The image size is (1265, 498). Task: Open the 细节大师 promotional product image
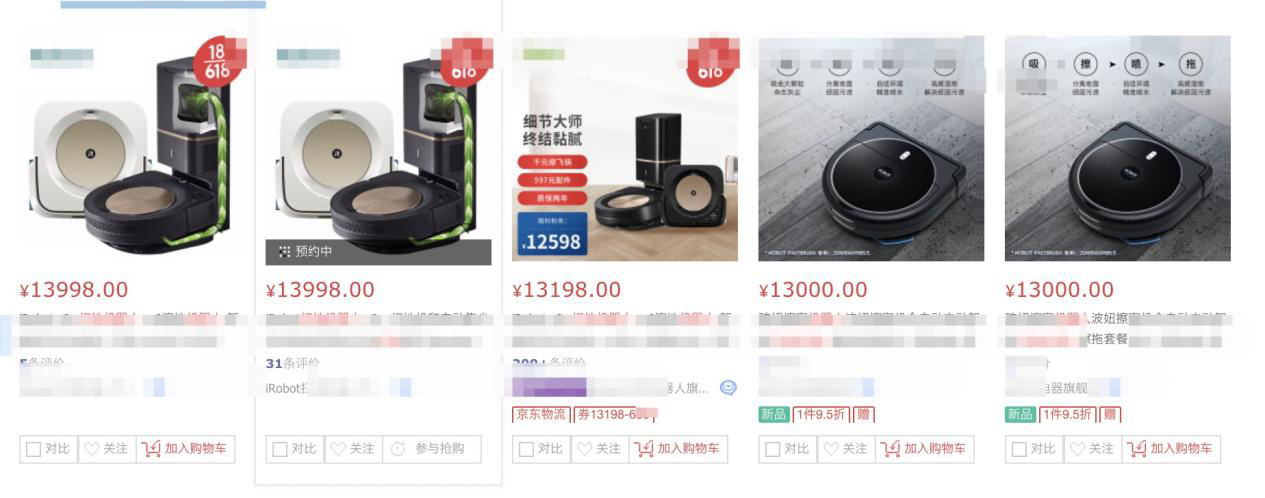click(x=625, y=148)
